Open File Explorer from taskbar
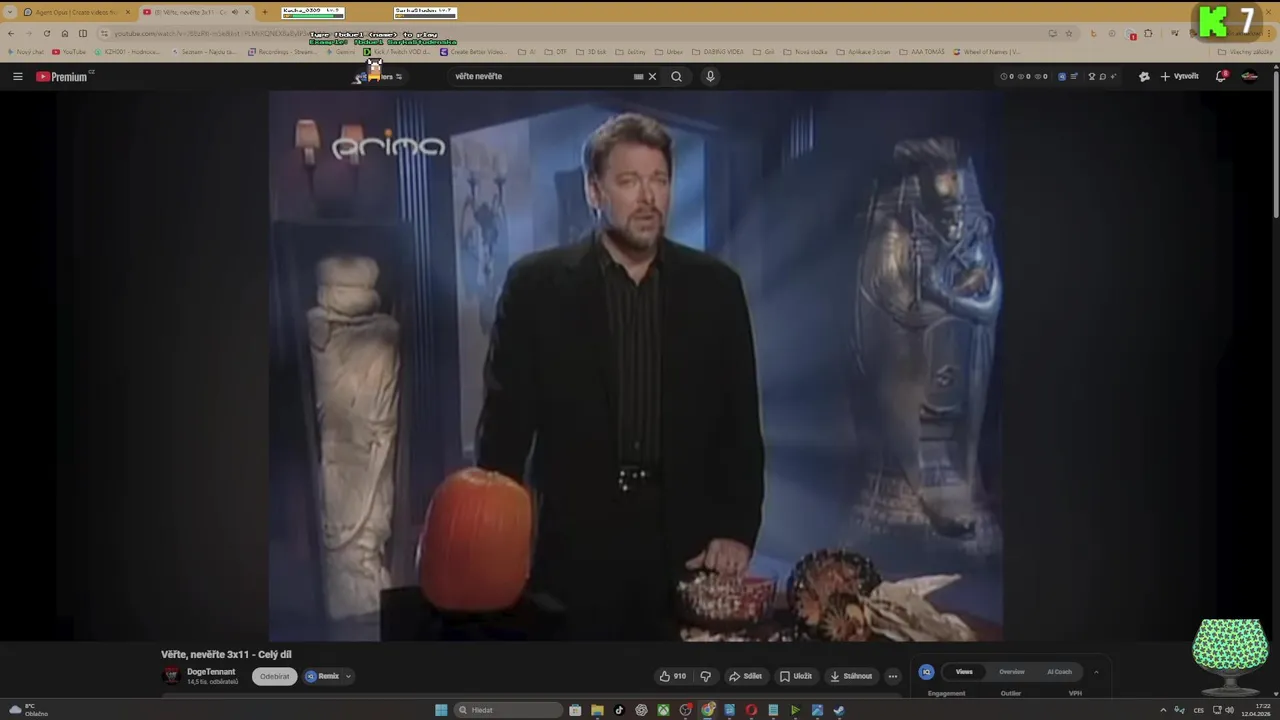This screenshot has height=720, width=1280. tap(597, 710)
